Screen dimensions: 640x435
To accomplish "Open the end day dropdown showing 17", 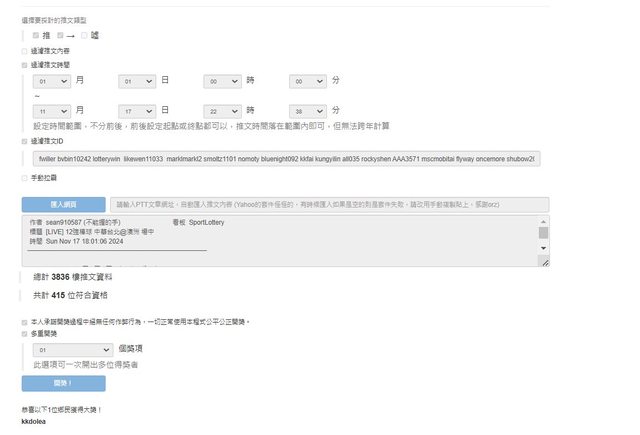I will coord(136,110).
